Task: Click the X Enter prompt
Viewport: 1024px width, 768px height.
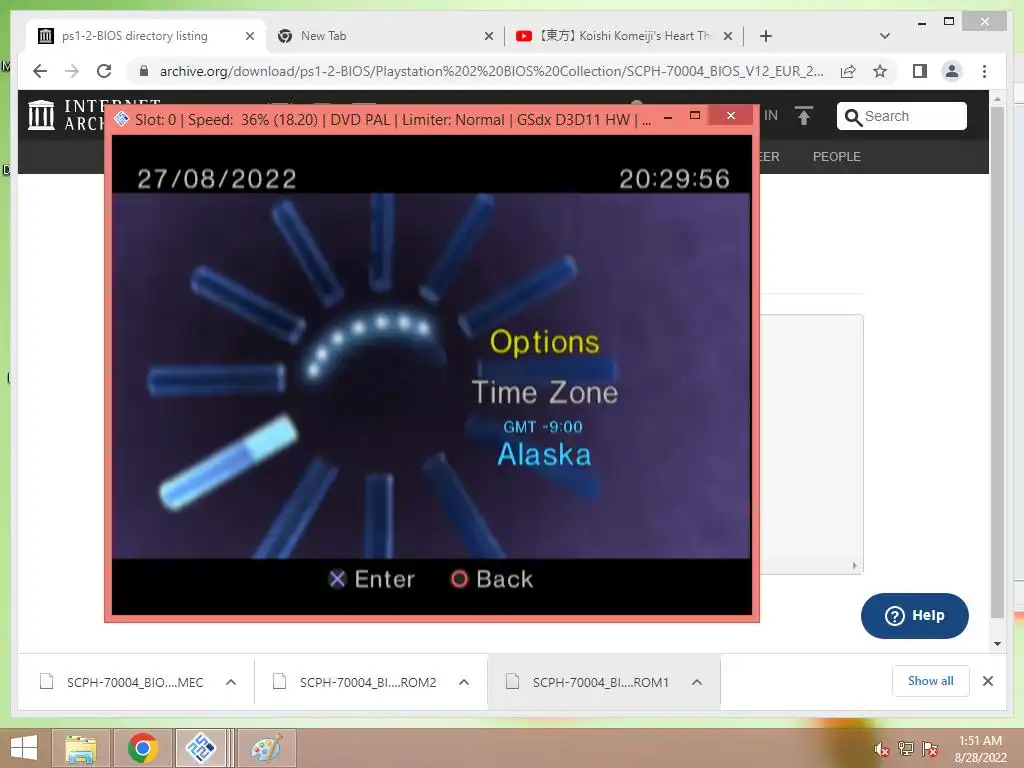Action: pos(372,579)
